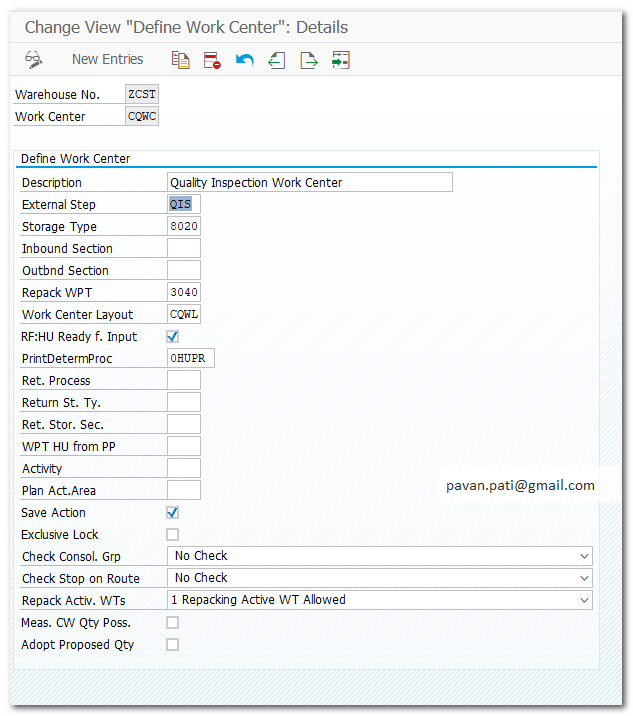Select the Storage Type field containing 8020
633x716 pixels.
(x=184, y=227)
